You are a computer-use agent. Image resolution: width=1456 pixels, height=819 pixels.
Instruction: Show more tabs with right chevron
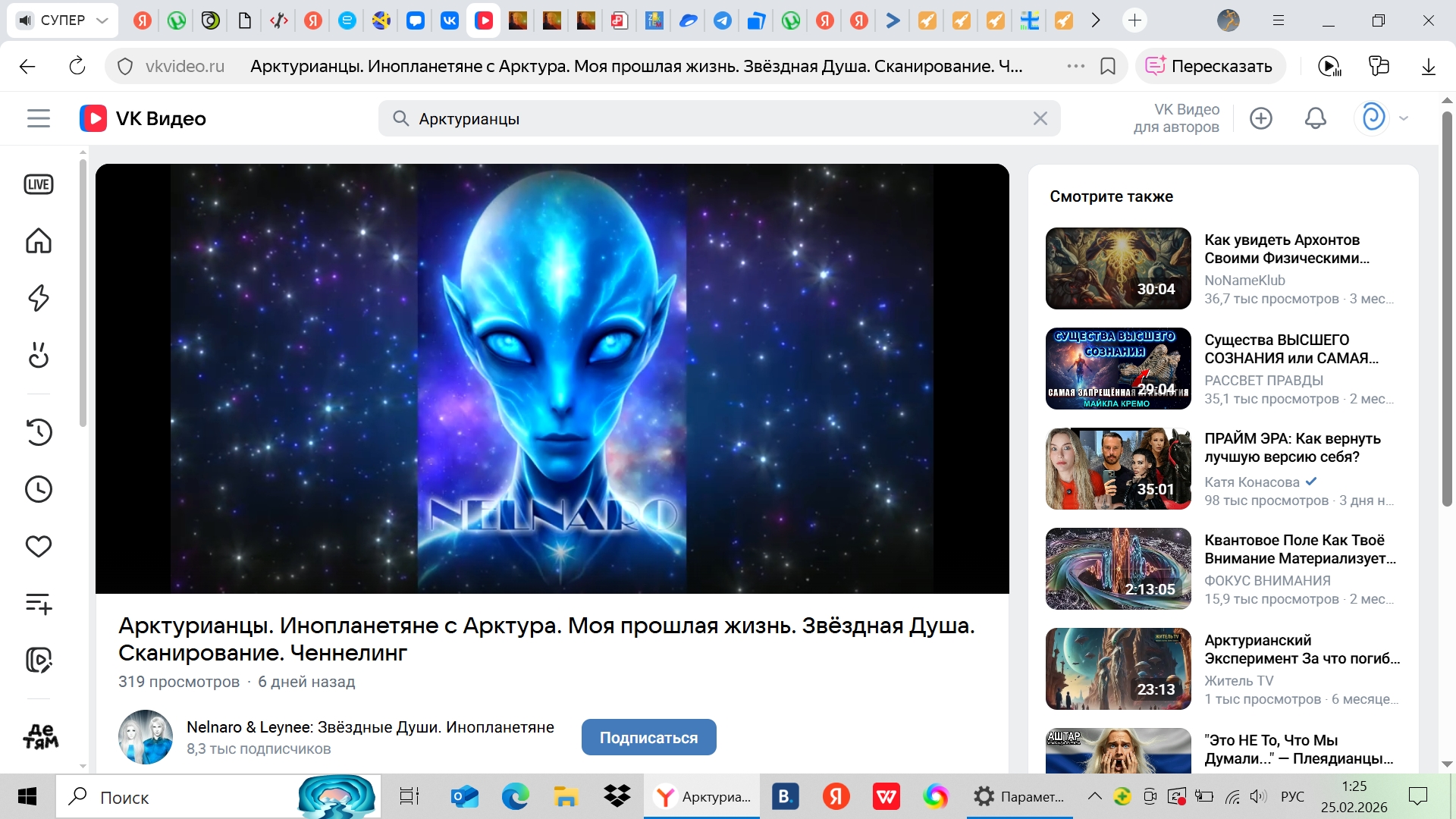point(1096,20)
